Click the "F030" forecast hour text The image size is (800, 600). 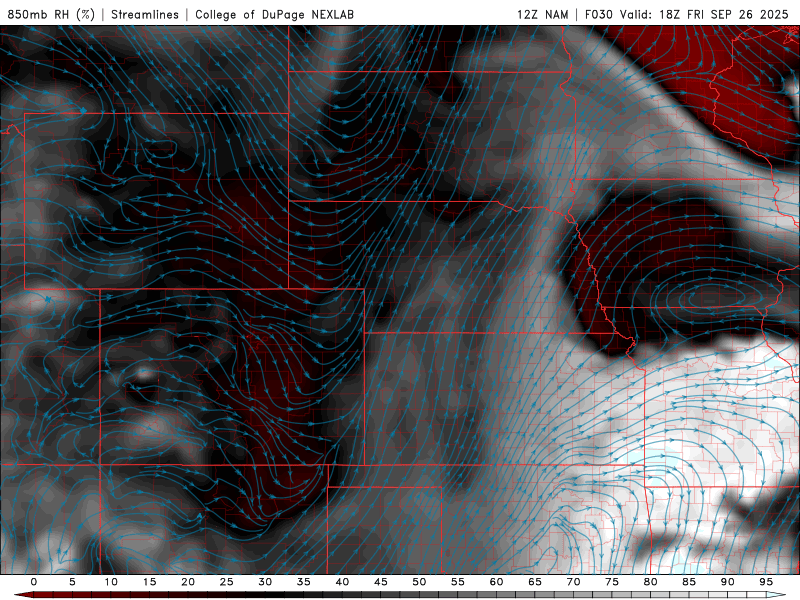tap(599, 14)
